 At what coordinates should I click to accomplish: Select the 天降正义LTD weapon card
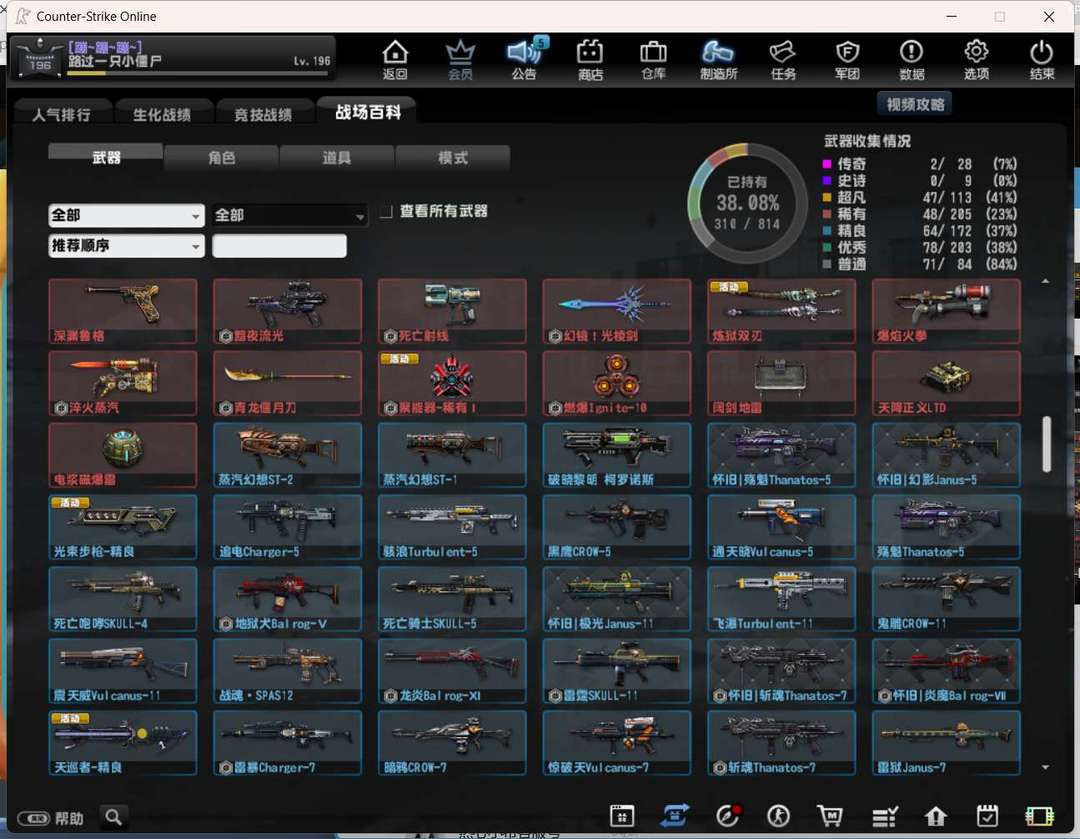(946, 383)
